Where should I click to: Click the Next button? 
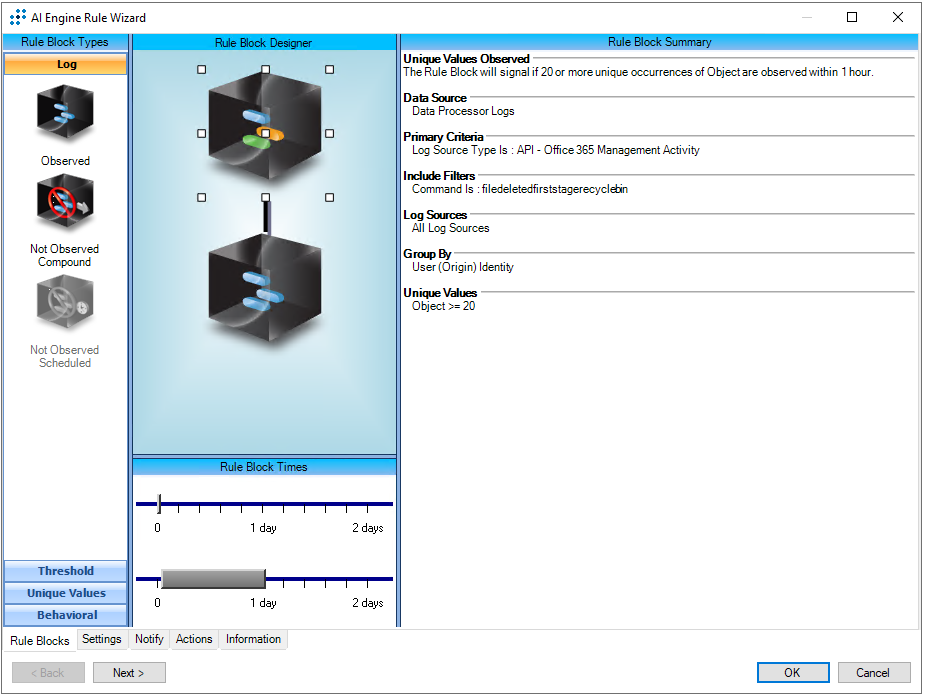click(x=129, y=673)
